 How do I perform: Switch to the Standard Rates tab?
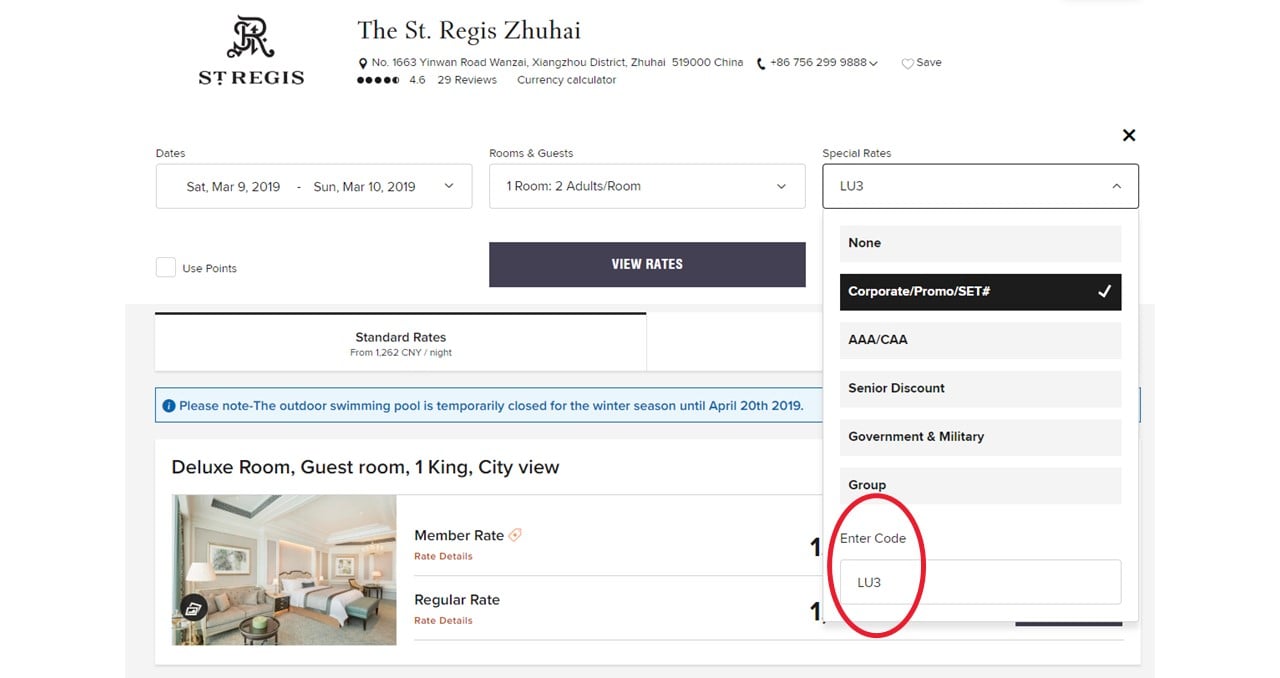(x=401, y=343)
